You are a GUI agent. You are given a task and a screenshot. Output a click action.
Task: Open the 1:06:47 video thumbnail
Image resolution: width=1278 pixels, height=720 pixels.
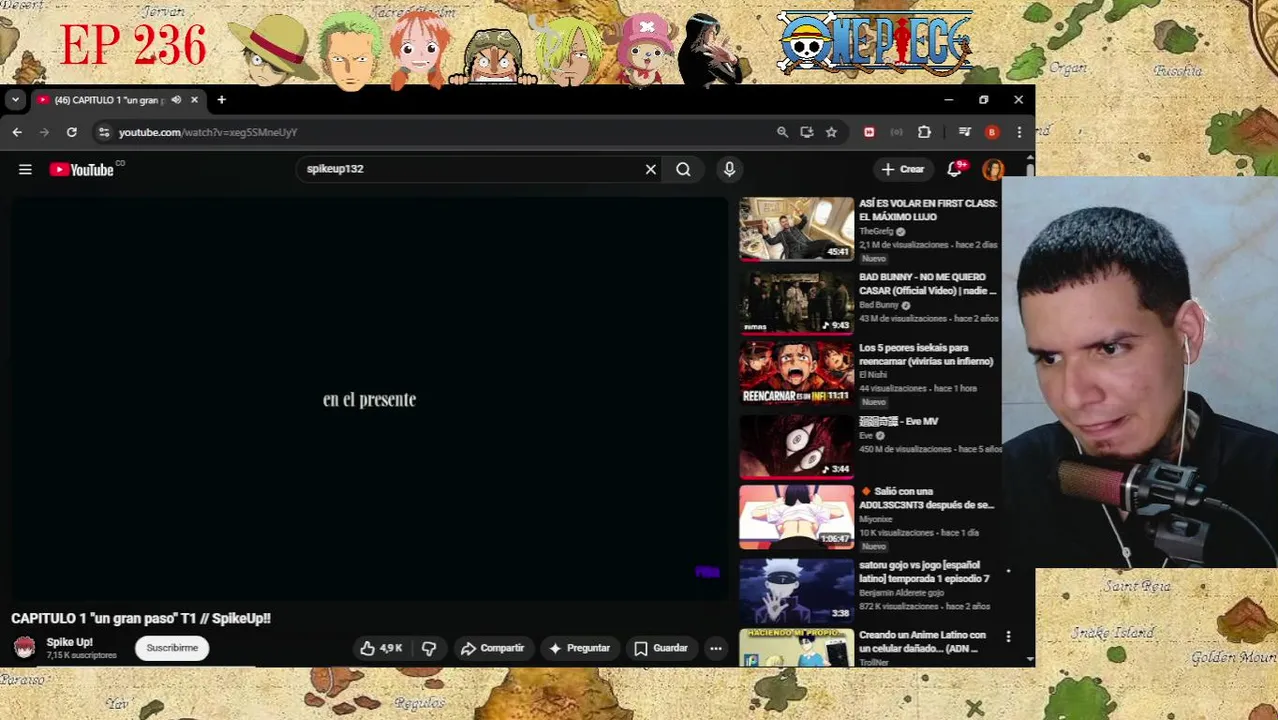coord(797,517)
